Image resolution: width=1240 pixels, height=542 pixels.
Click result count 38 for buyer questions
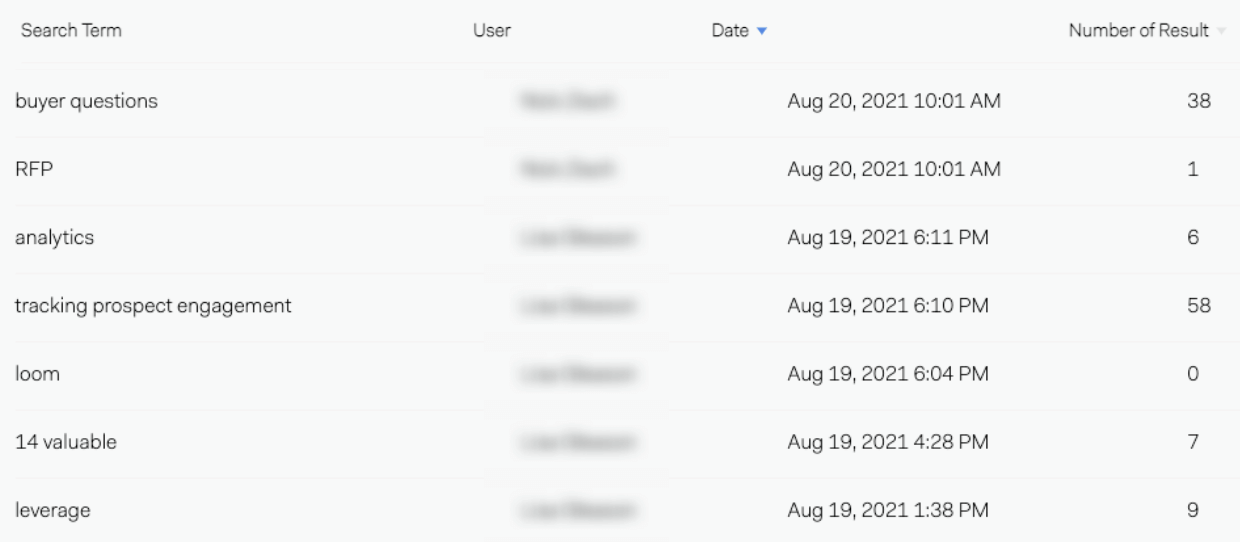[x=1198, y=101]
